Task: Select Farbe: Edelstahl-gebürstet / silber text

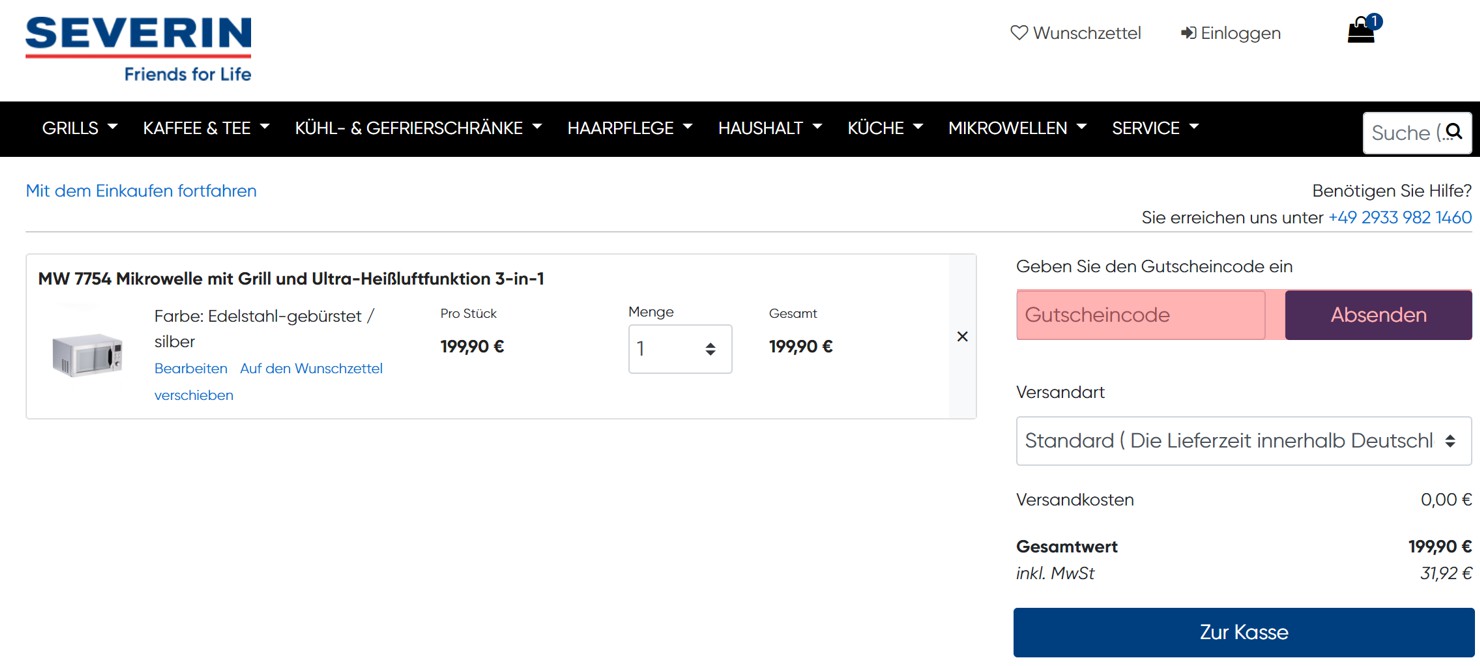Action: pyautogui.click(x=264, y=329)
